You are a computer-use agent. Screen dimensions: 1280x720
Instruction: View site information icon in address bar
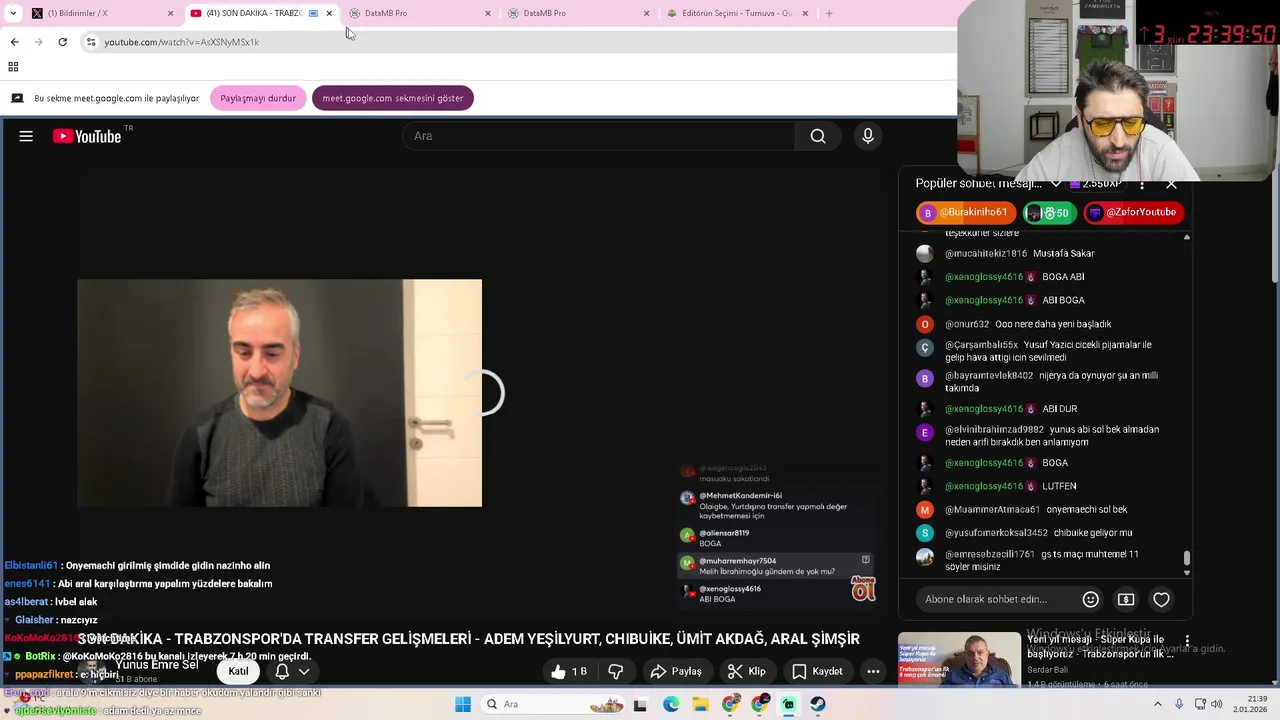91,42
